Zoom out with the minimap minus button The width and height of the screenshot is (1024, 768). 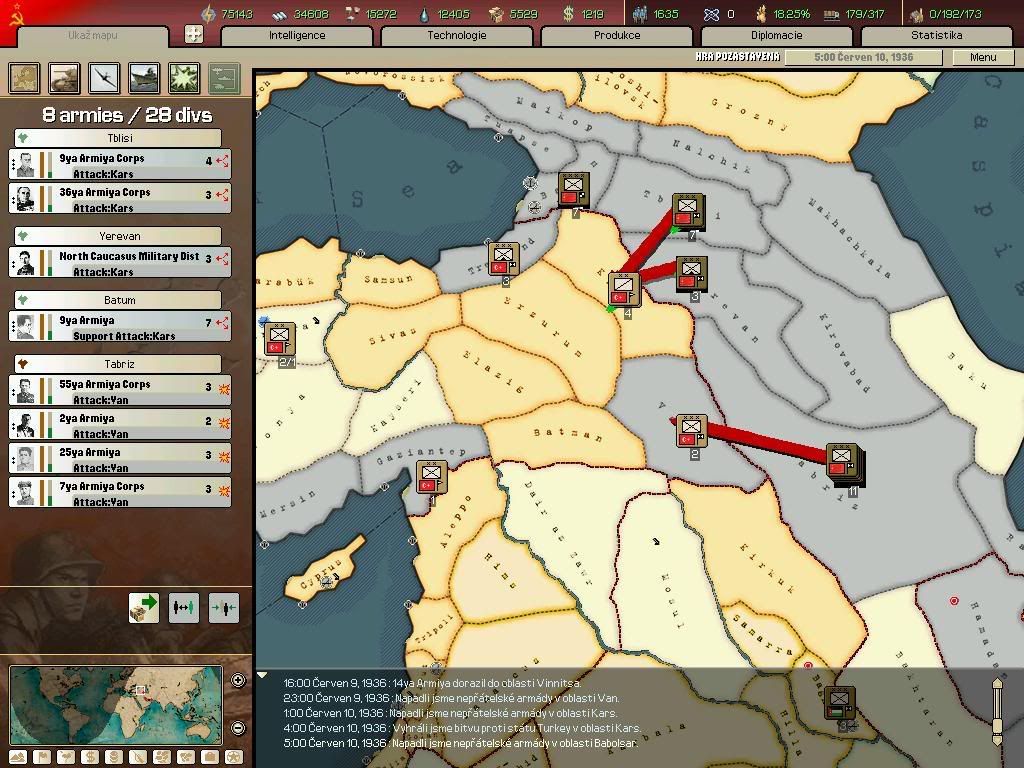[x=238, y=728]
